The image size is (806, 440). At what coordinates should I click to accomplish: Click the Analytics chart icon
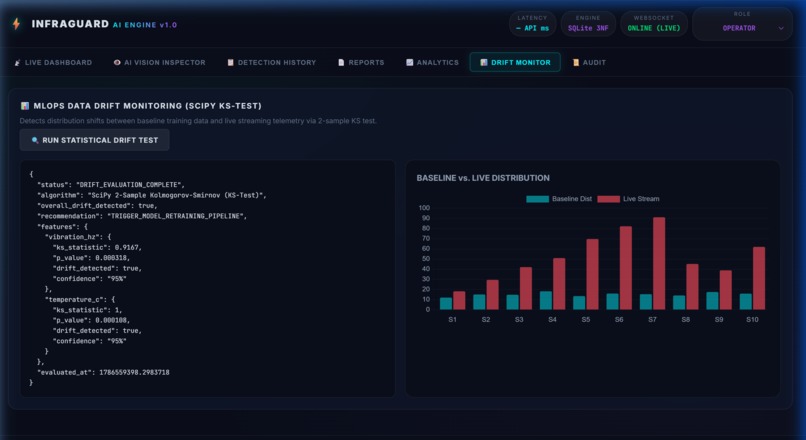click(410, 63)
